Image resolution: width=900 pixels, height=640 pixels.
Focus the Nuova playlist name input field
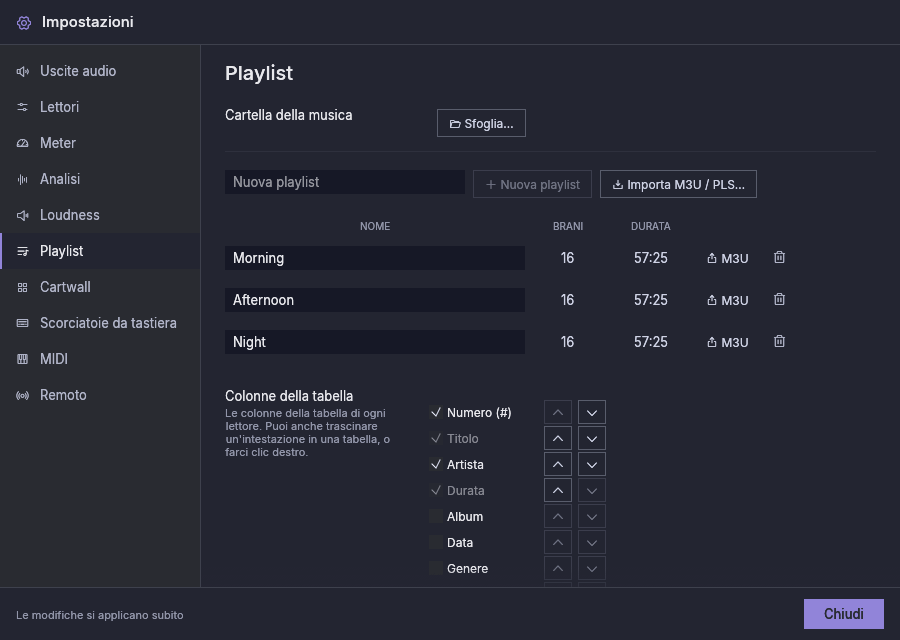[345, 182]
